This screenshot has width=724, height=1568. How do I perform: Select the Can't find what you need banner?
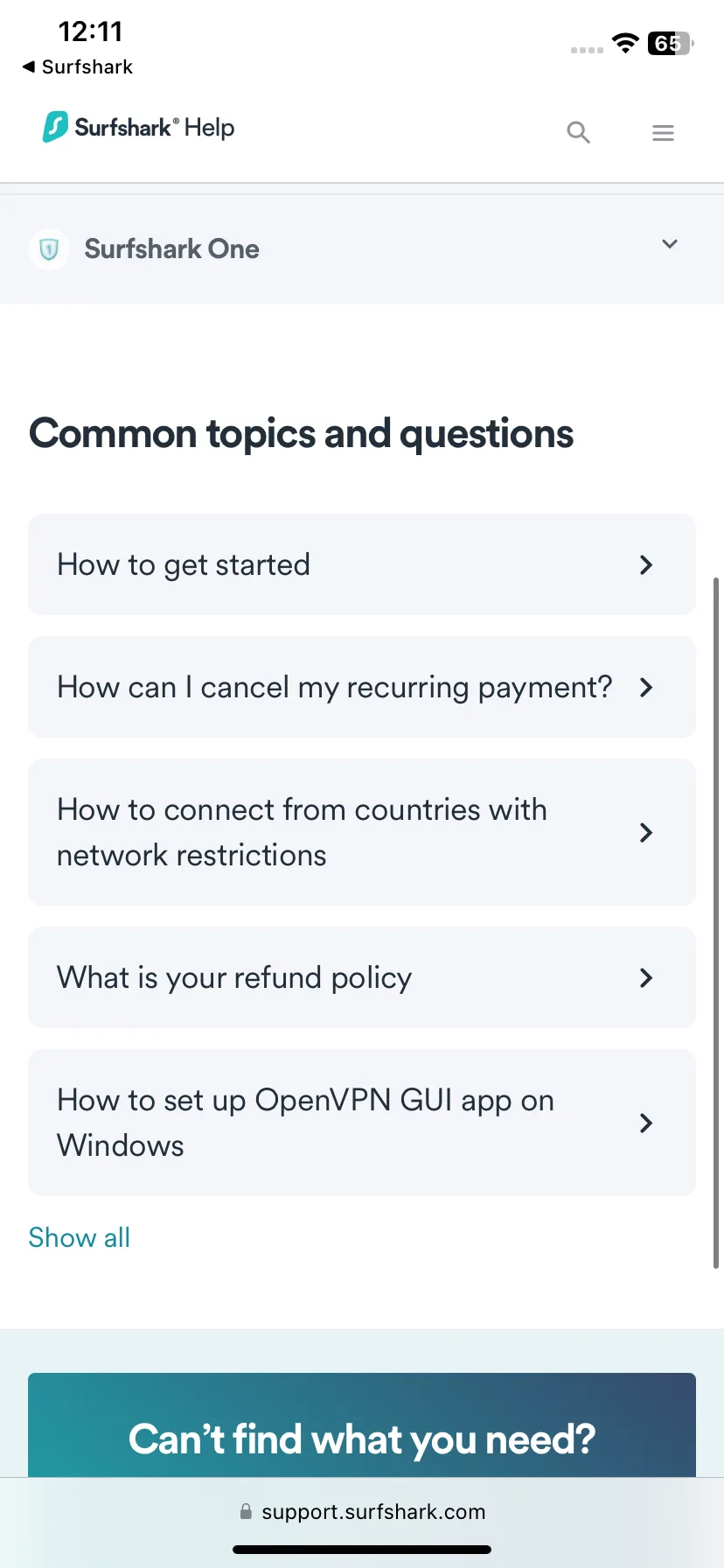click(362, 1425)
